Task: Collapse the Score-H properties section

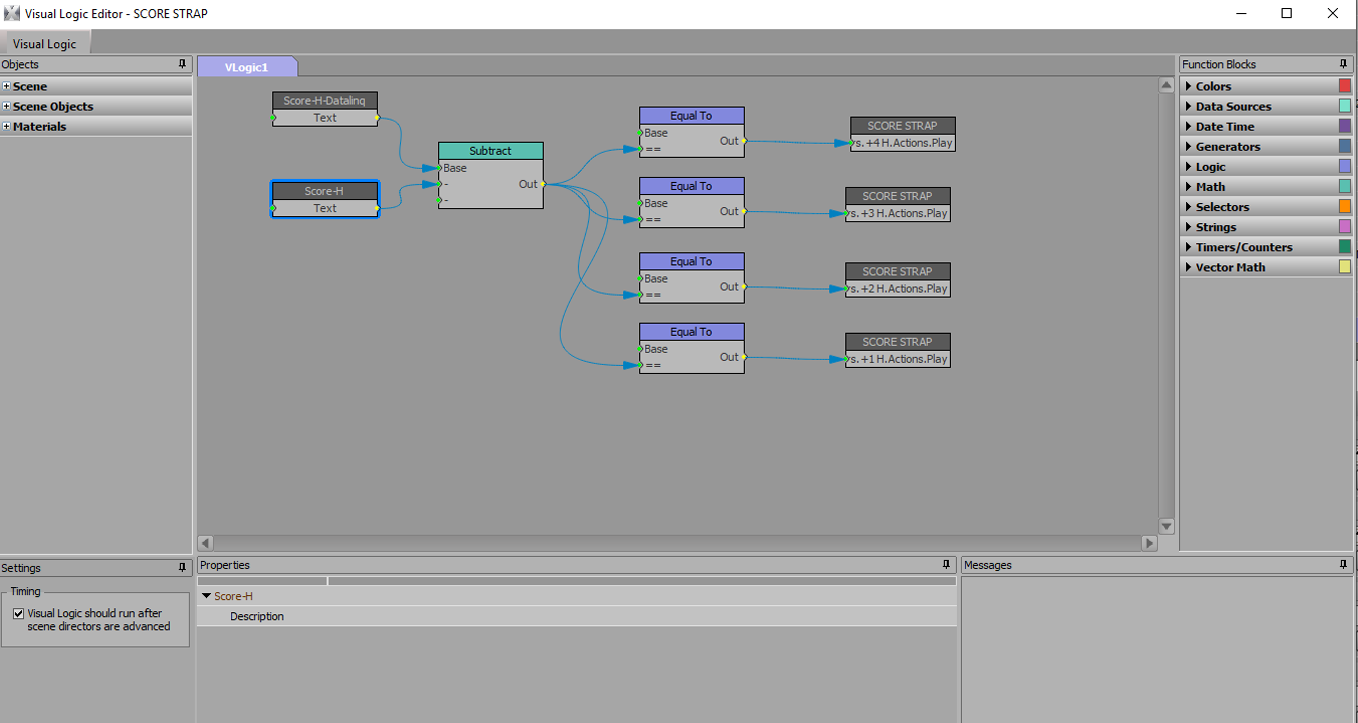Action: pos(206,596)
